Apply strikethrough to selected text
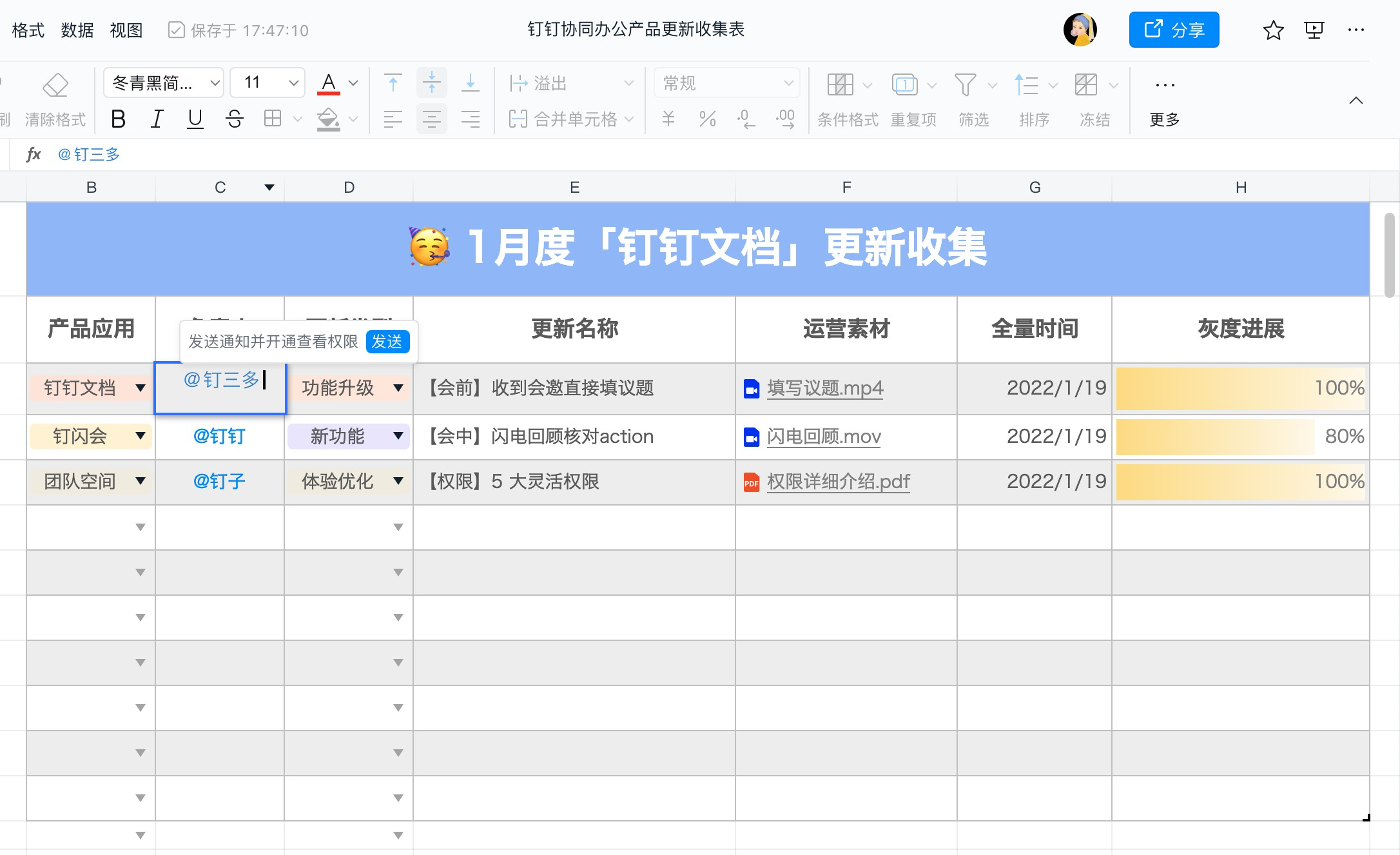Viewport: 1400px width, 855px height. coord(234,119)
